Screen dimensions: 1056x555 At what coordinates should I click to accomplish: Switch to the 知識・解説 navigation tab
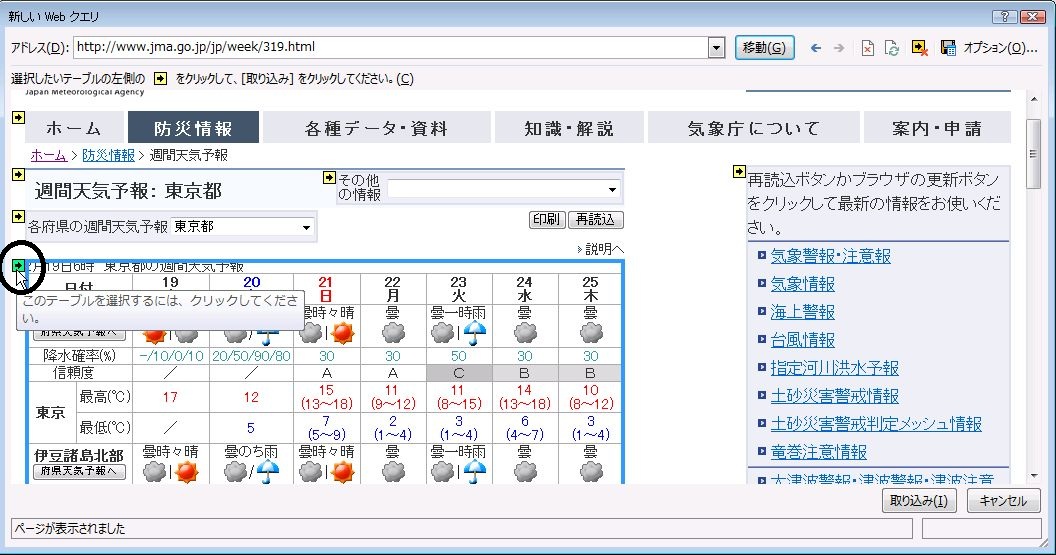click(x=569, y=128)
